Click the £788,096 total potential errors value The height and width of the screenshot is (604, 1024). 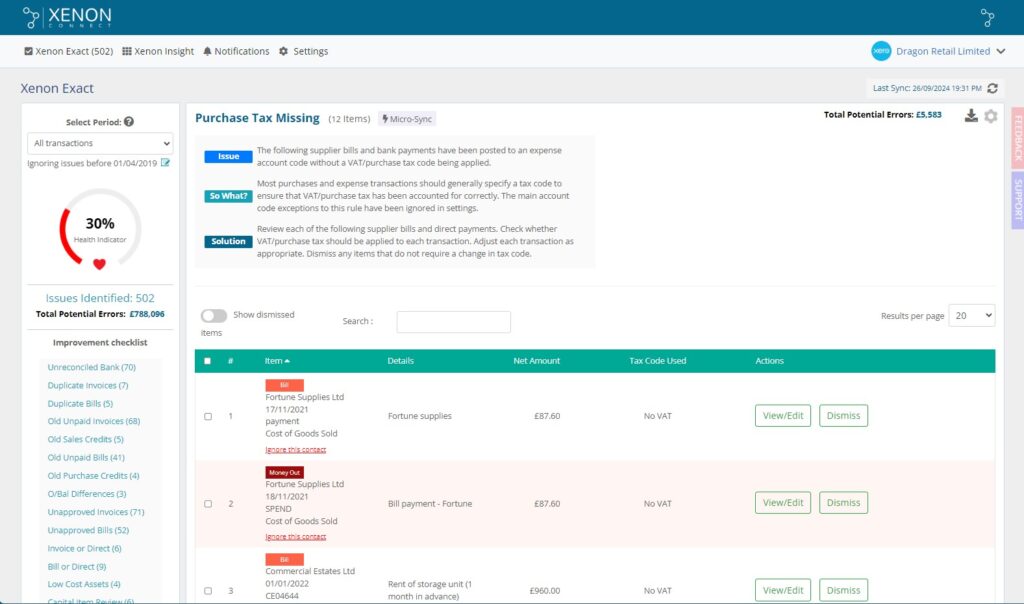[x=147, y=314]
